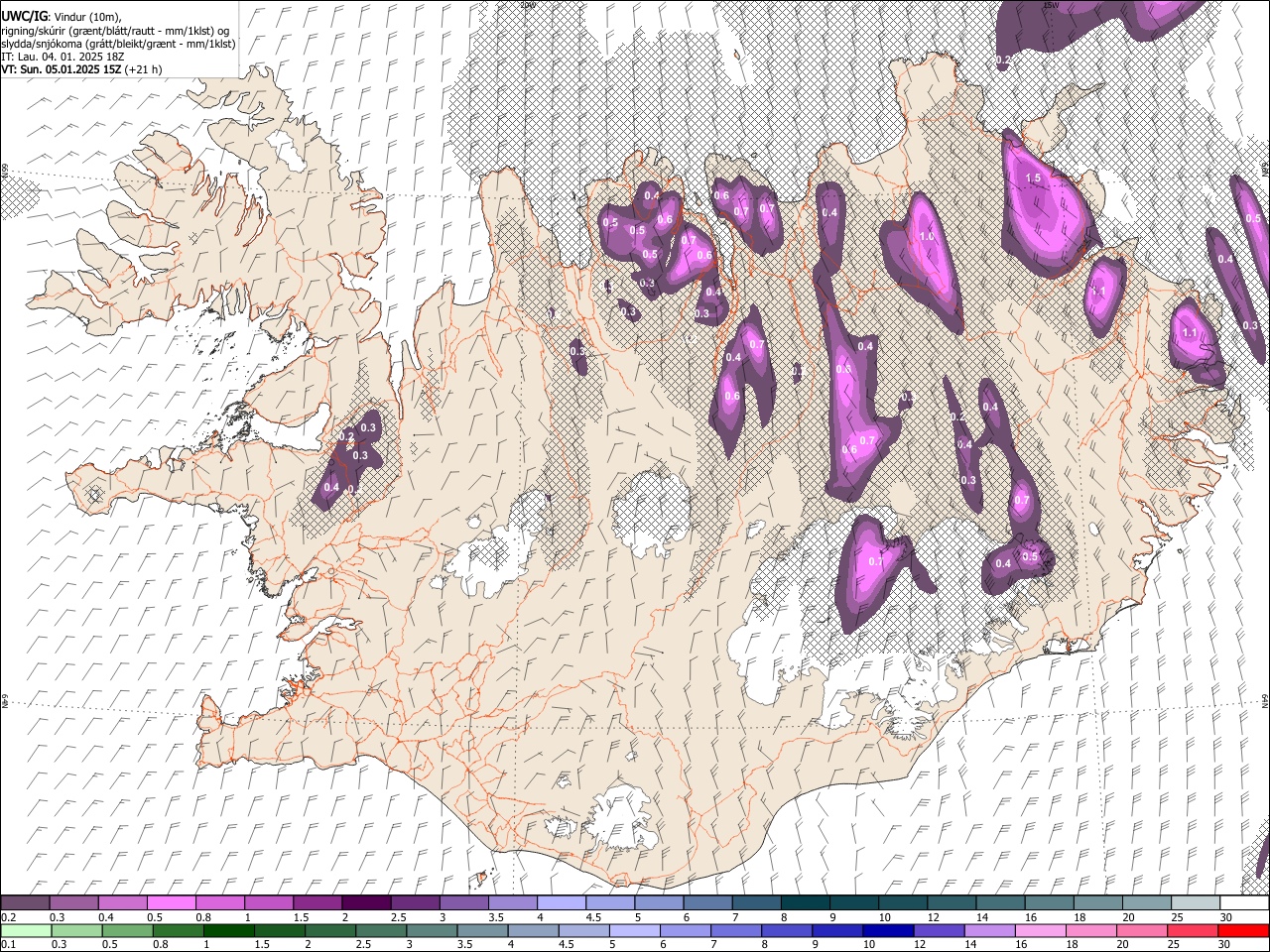
Task: Choose the medium green 0.5 rain scale swatch
Action: click(x=128, y=930)
